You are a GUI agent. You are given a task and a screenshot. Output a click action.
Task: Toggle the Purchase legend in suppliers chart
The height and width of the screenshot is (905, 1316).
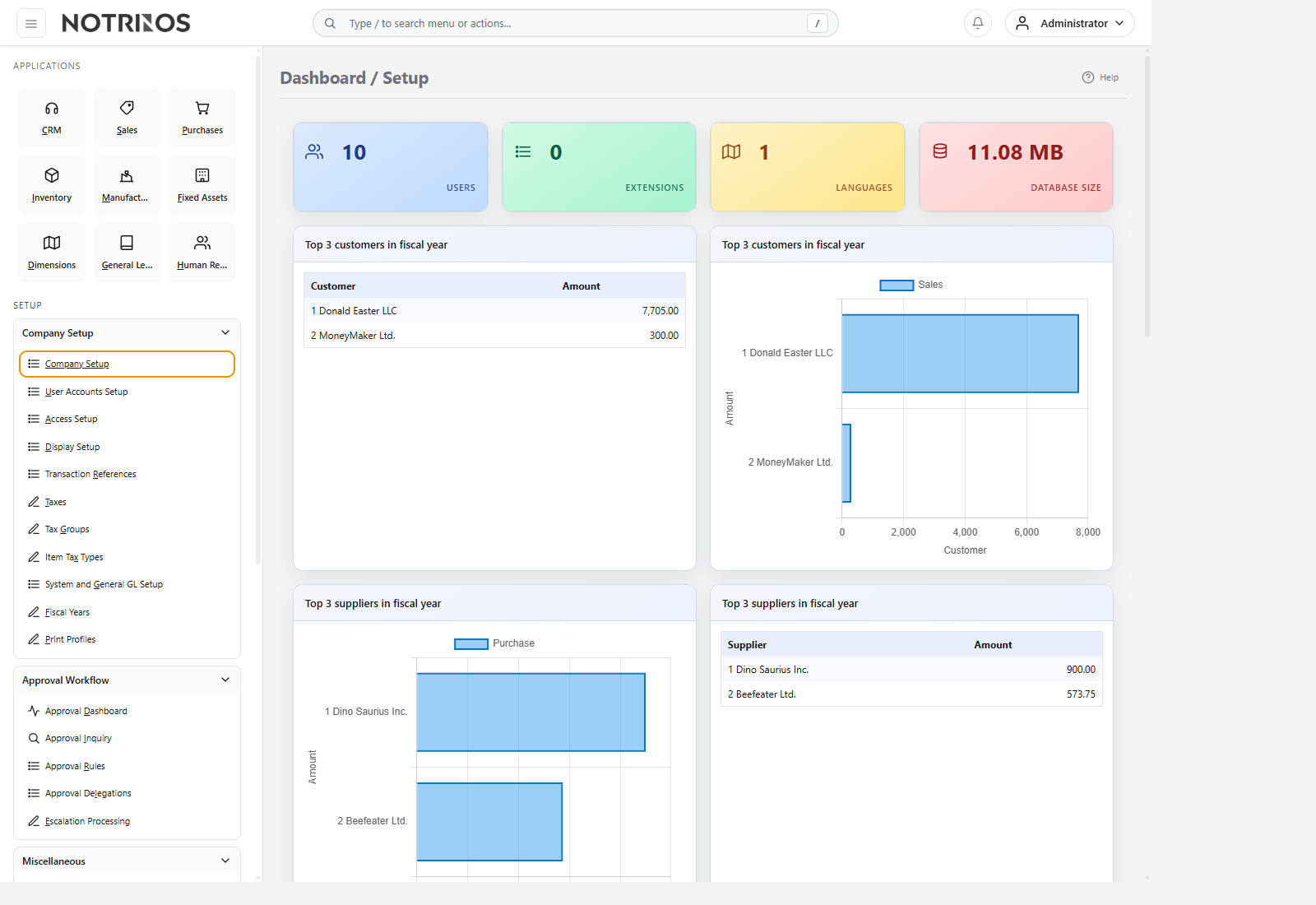[x=494, y=643]
